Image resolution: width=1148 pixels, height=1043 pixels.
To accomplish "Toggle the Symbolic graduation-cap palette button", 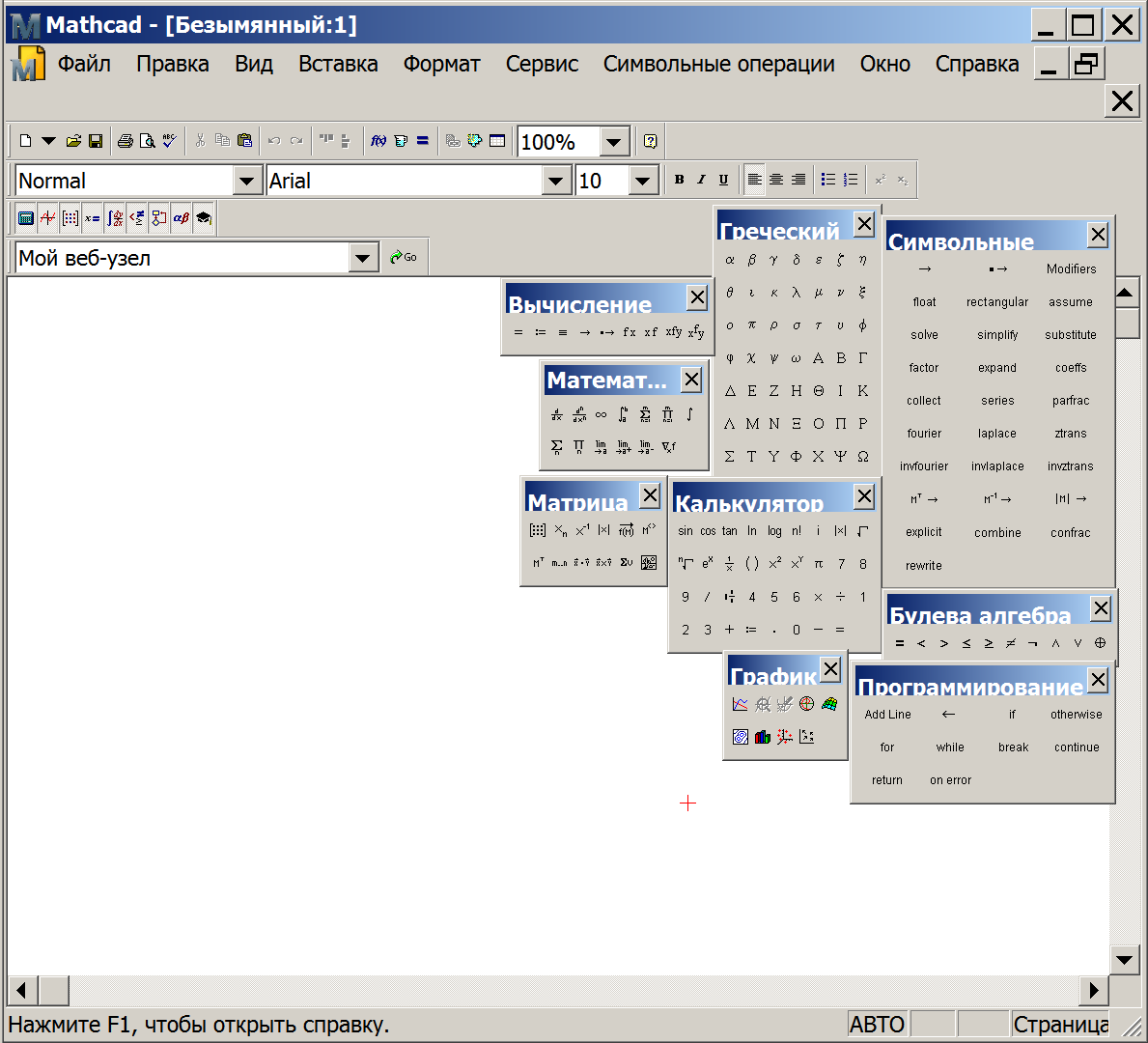I will (x=204, y=217).
